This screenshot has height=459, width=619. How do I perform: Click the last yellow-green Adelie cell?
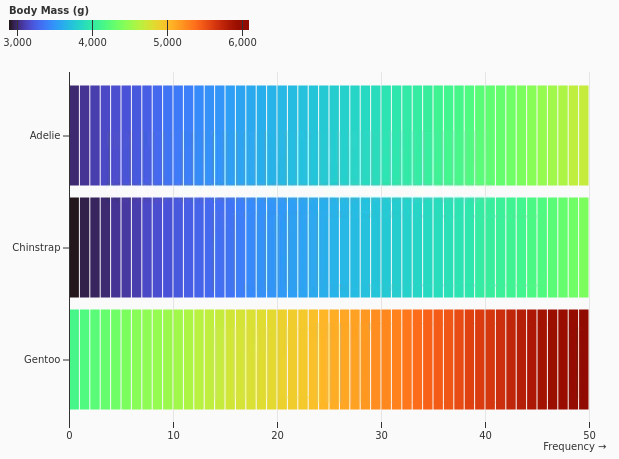click(x=584, y=135)
